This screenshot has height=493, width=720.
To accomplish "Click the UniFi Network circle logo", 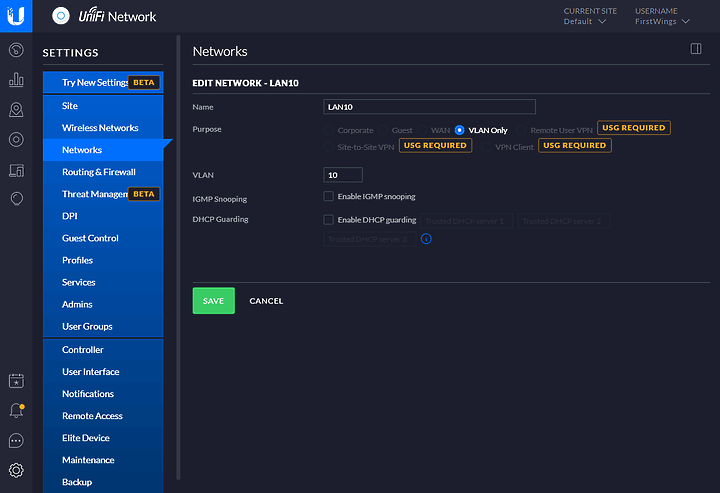I will 61,16.
